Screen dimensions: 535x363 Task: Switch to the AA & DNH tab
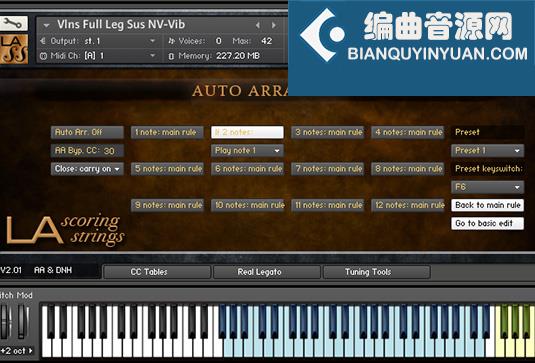coord(53,271)
